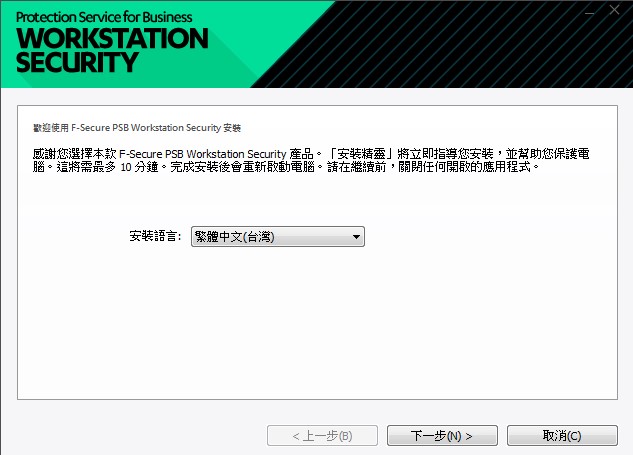633x455 pixels.
Task: Click the WORKSTATION SECURITY banner text
Action: (112, 50)
